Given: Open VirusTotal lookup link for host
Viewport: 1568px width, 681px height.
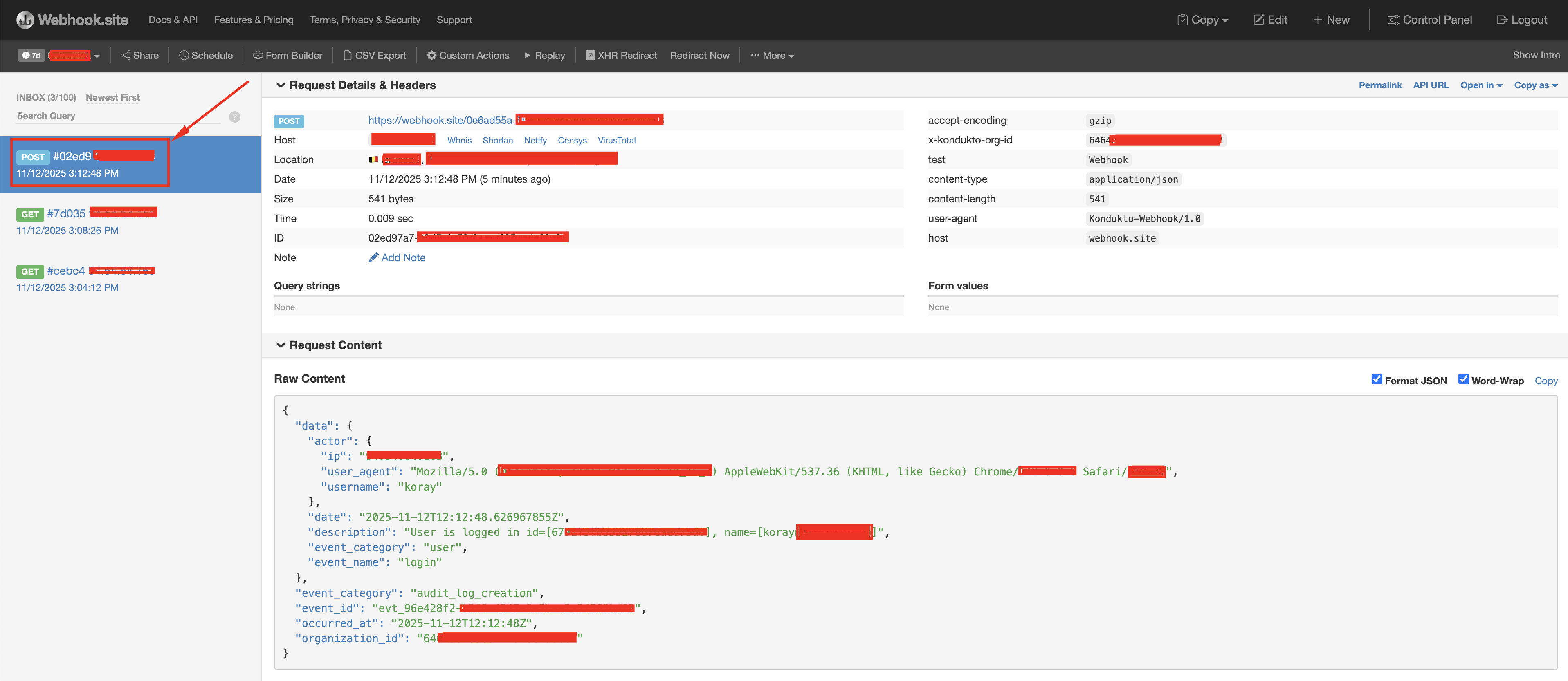Looking at the screenshot, I should click(616, 141).
